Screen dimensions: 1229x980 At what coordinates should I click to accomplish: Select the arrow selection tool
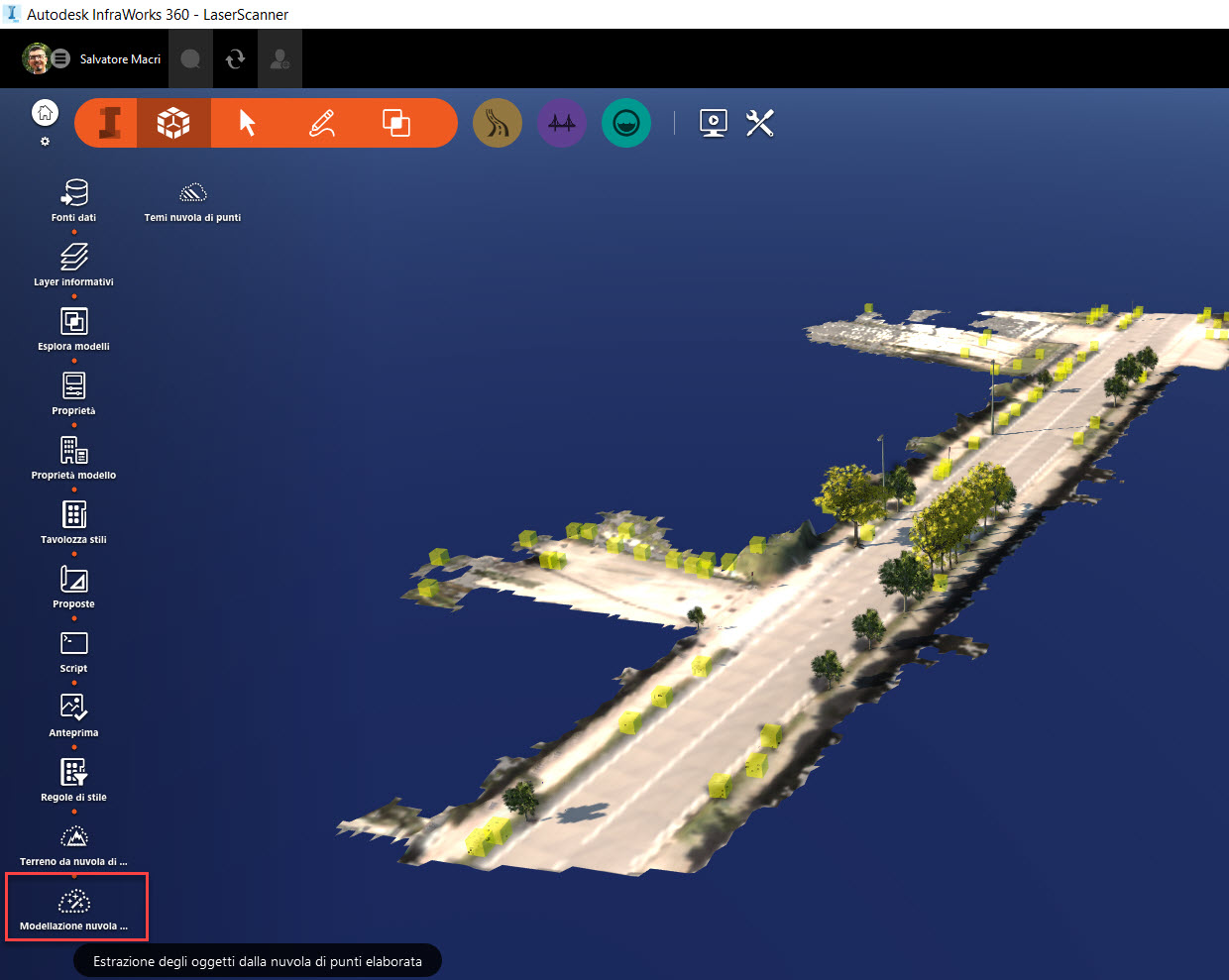click(x=246, y=123)
